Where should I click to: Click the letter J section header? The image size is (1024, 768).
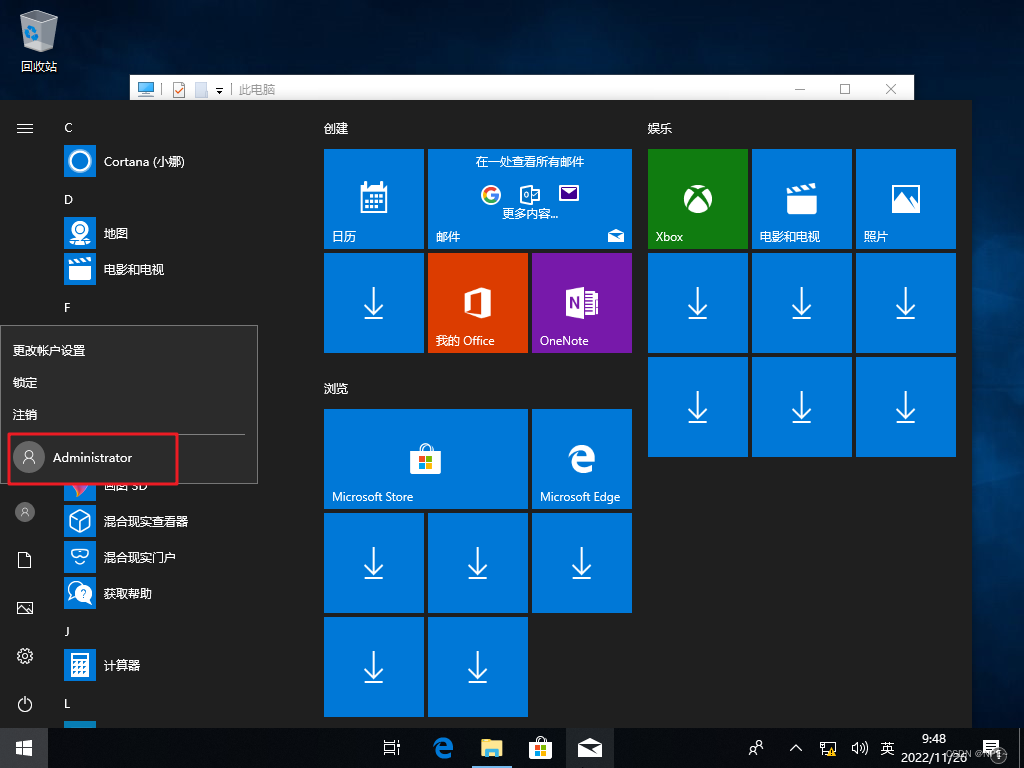pos(67,631)
